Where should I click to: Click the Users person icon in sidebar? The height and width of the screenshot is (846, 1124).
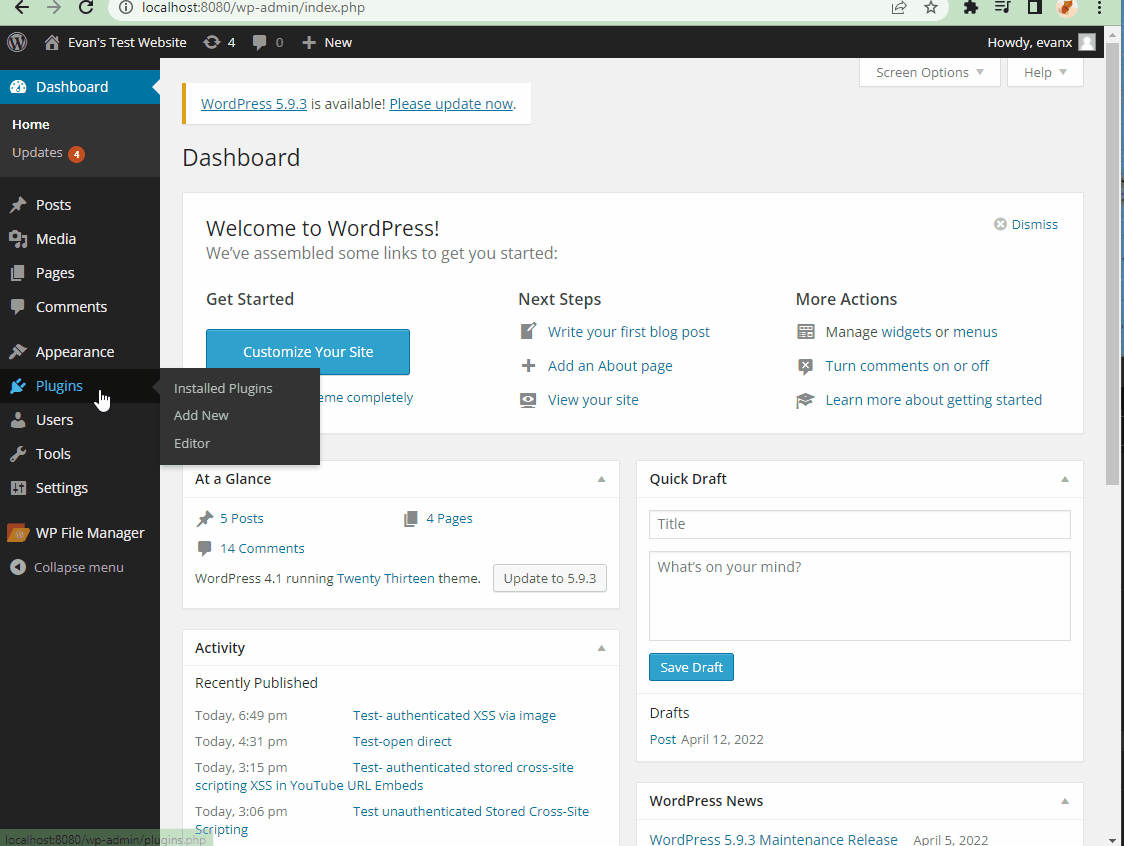pyautogui.click(x=18, y=420)
